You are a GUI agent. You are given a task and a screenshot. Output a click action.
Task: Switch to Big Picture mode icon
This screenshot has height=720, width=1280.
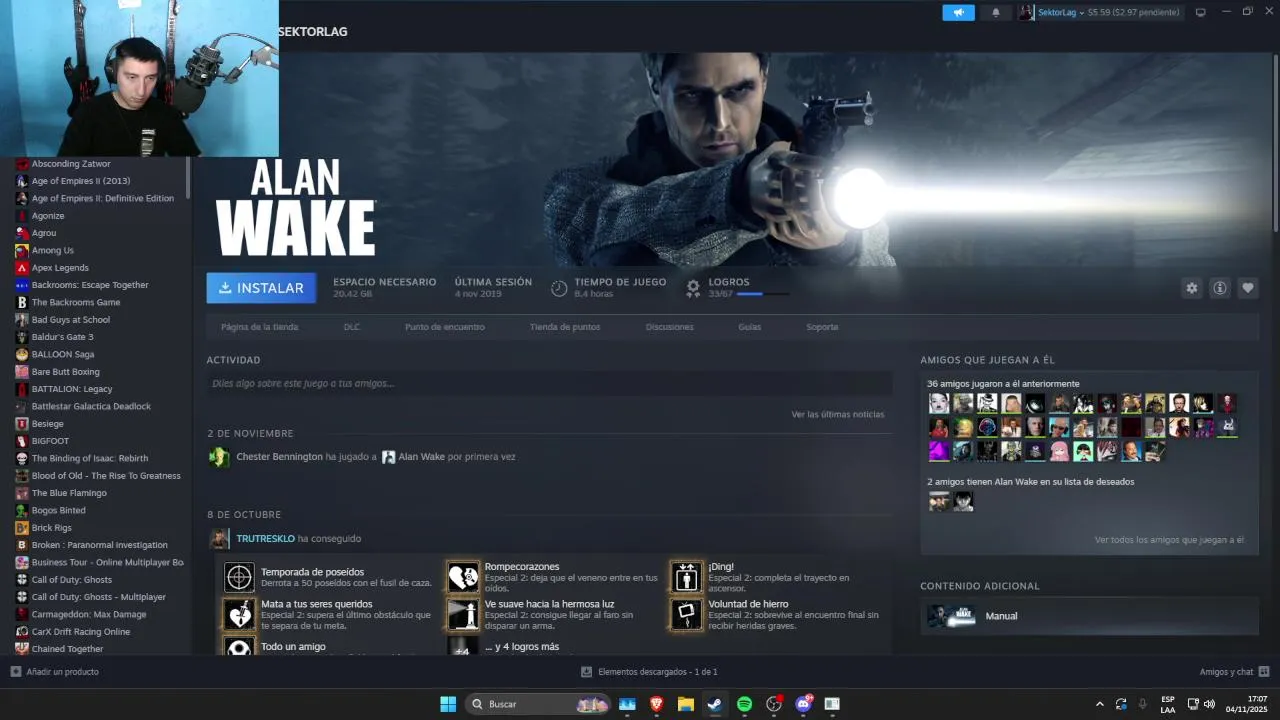coord(1200,12)
